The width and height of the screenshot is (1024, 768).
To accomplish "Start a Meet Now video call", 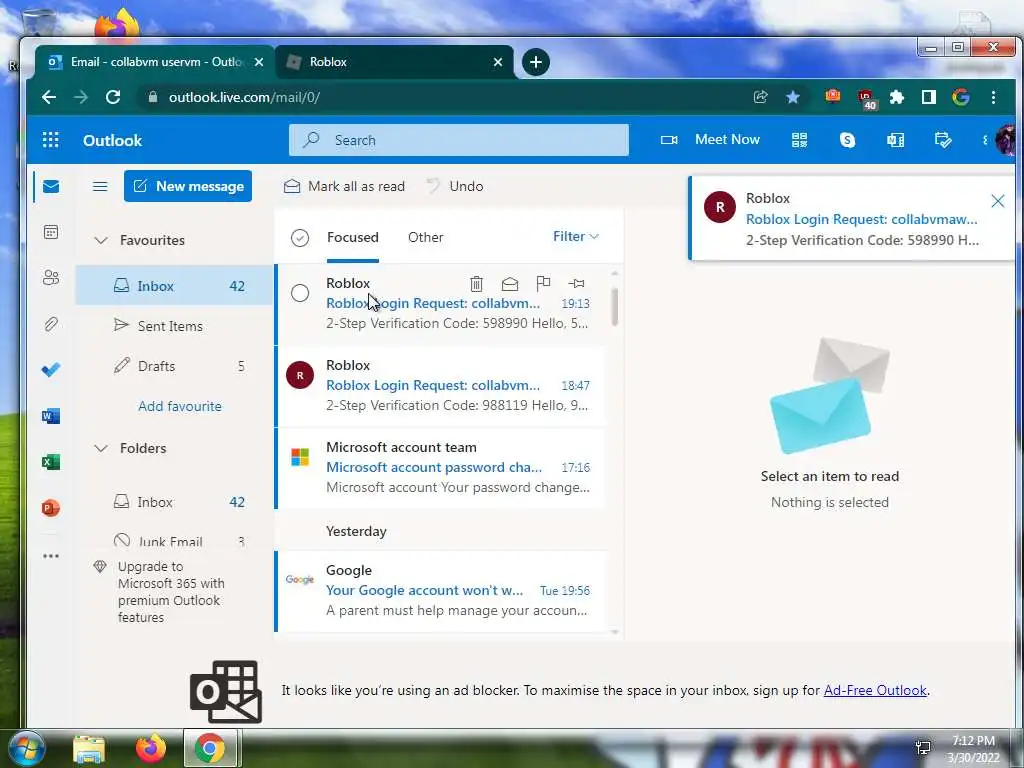I will pos(710,140).
